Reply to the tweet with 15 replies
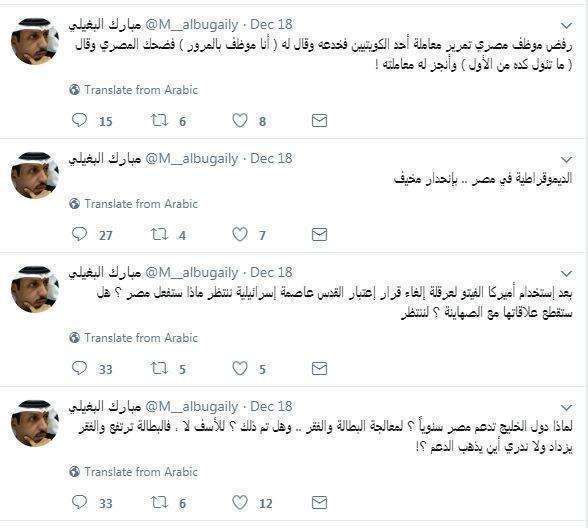Image resolution: width=588 pixels, height=528 pixels. point(79,120)
